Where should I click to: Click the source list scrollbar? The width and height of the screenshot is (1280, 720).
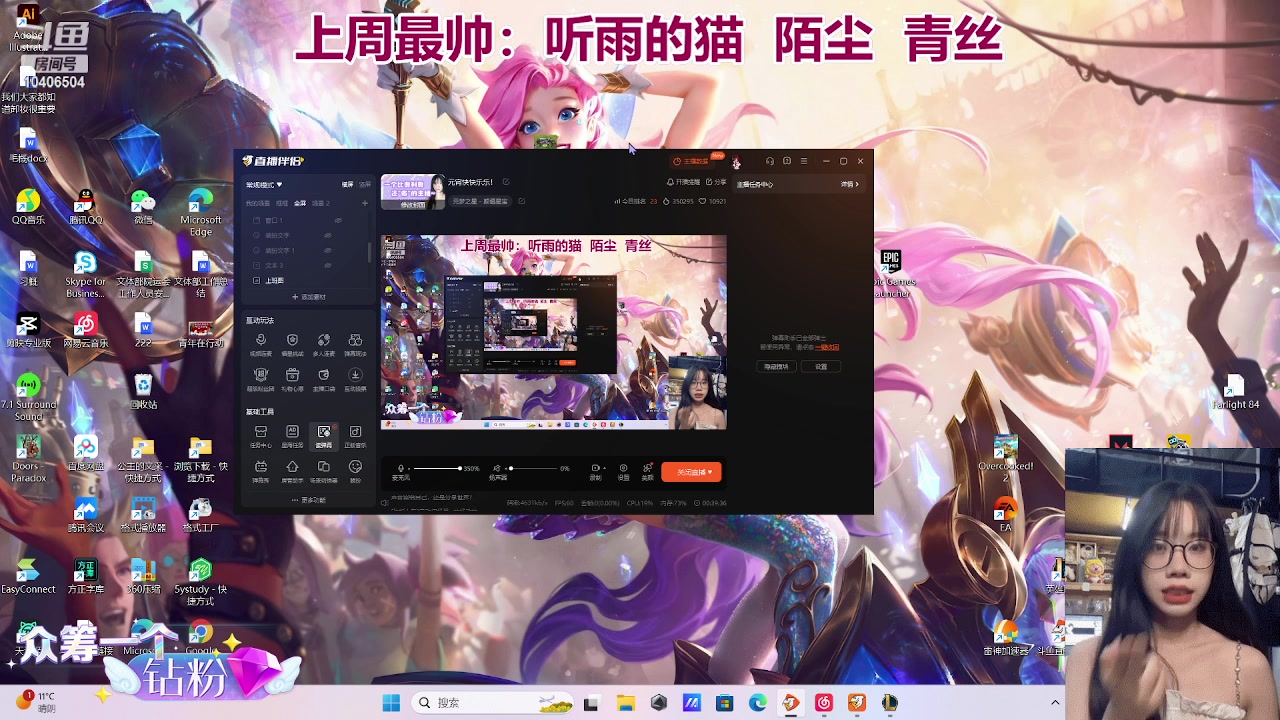(x=369, y=252)
